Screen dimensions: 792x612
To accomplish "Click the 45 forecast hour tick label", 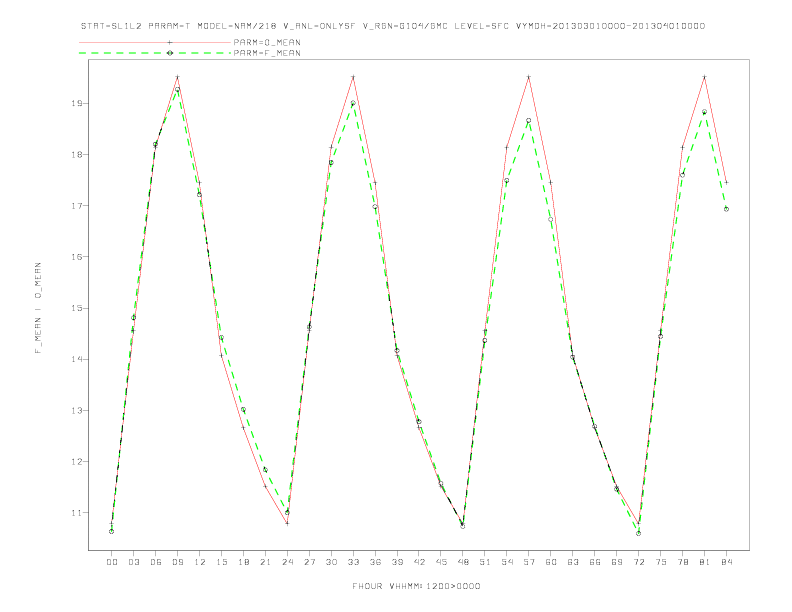I will pos(441,562).
